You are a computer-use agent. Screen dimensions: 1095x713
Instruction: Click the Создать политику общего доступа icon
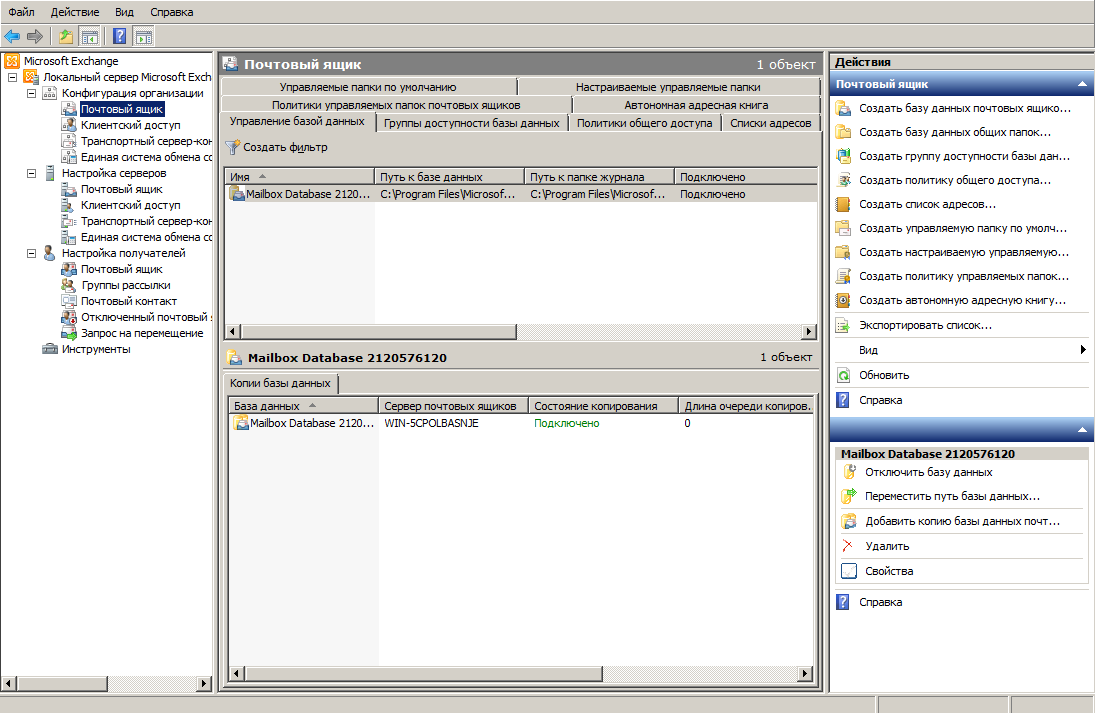point(844,180)
